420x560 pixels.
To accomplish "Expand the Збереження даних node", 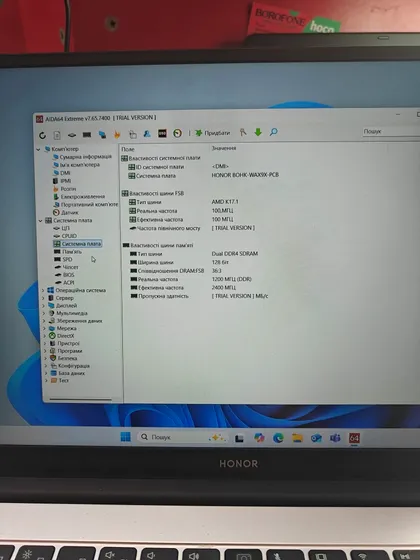I will 44,321.
